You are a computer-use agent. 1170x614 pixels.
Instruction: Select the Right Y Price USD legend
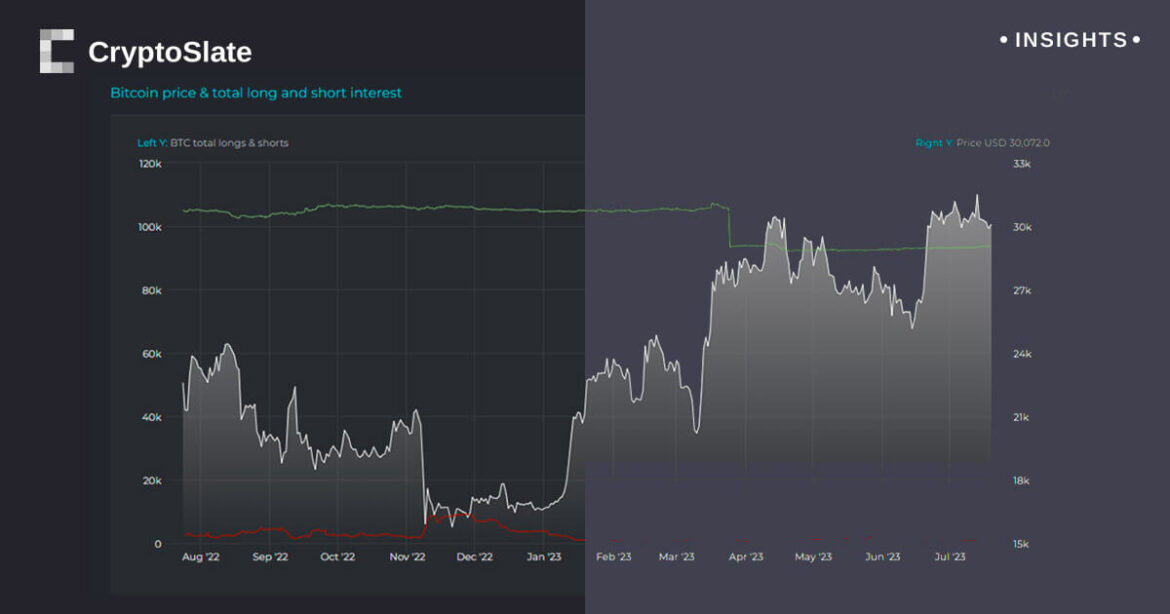click(982, 143)
